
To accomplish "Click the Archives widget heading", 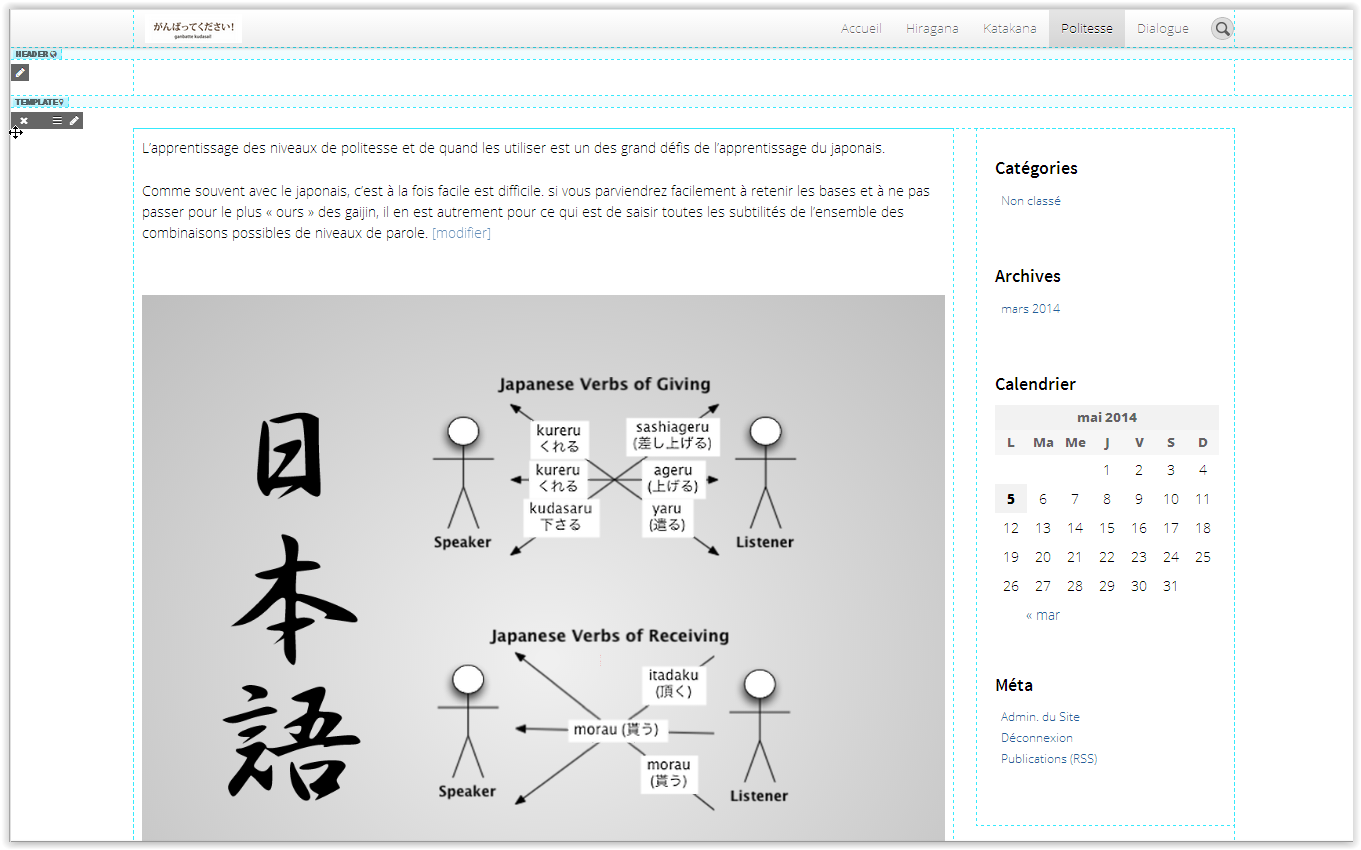I will [x=1028, y=276].
